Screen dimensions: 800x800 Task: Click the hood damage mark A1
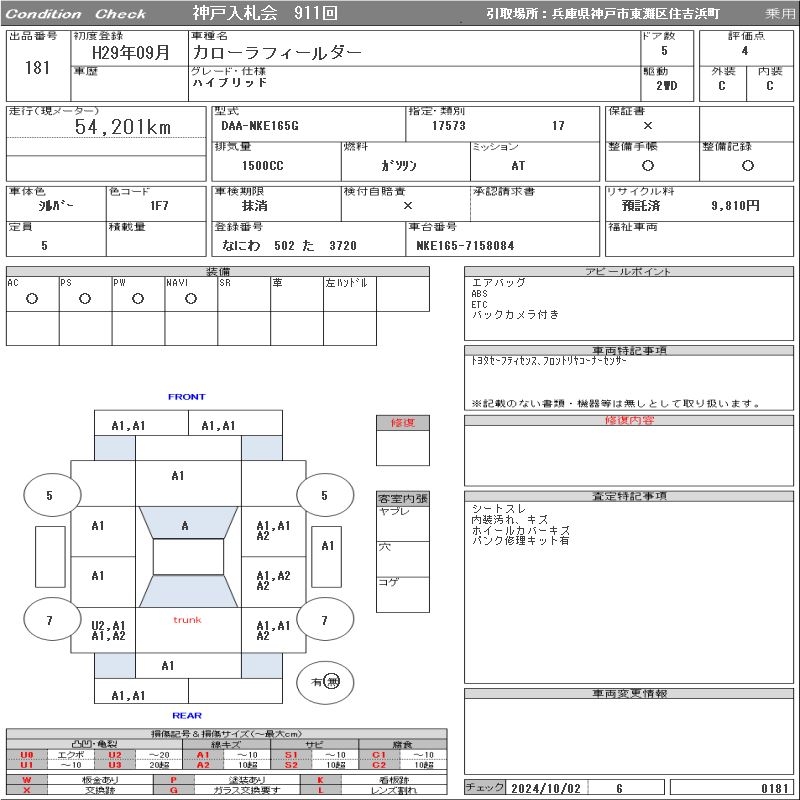pyautogui.click(x=178, y=476)
